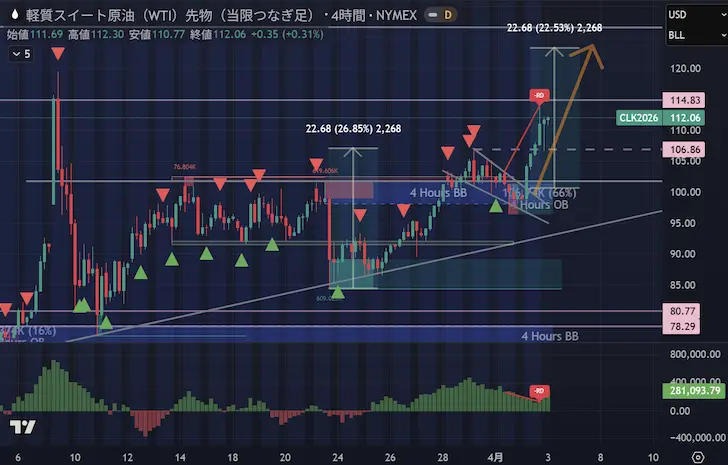Screen dimensions: 728x465
Task: Click the TradingView logo
Action: pos(25,427)
